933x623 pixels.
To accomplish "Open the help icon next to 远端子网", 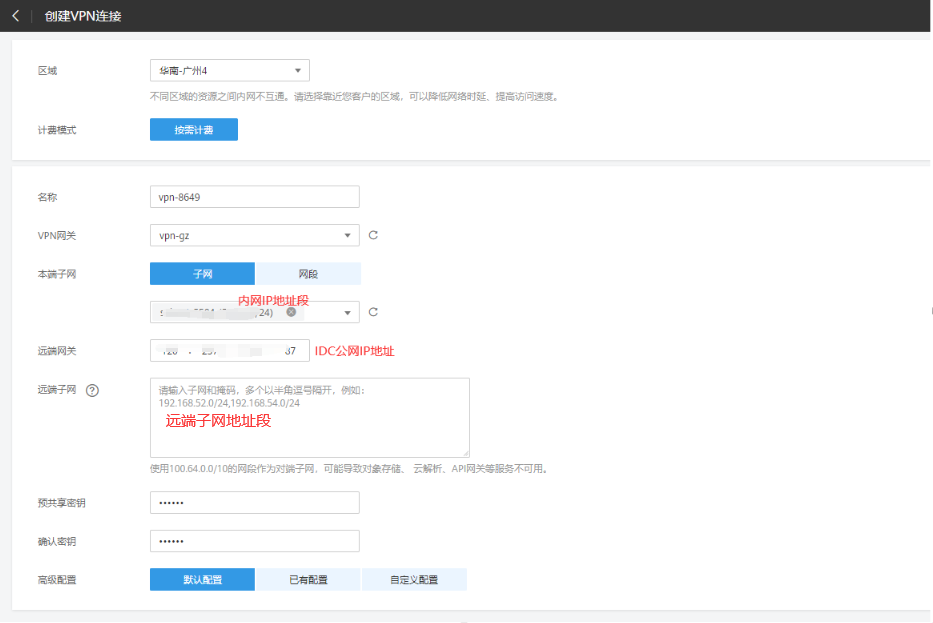I will [x=93, y=390].
